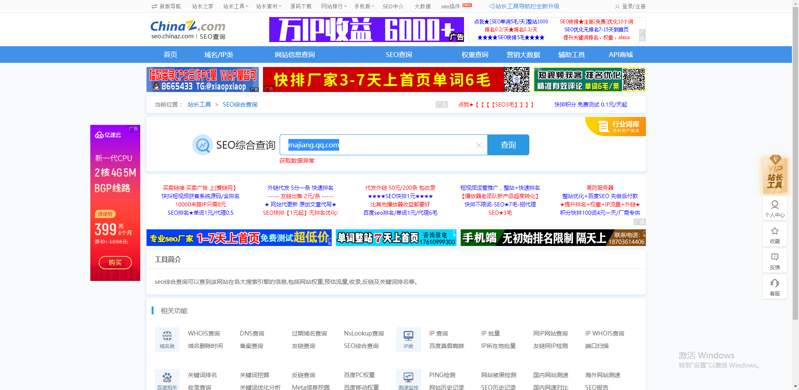Open the 权重查询 navigation tab
The width and height of the screenshot is (799, 390).
pos(475,55)
